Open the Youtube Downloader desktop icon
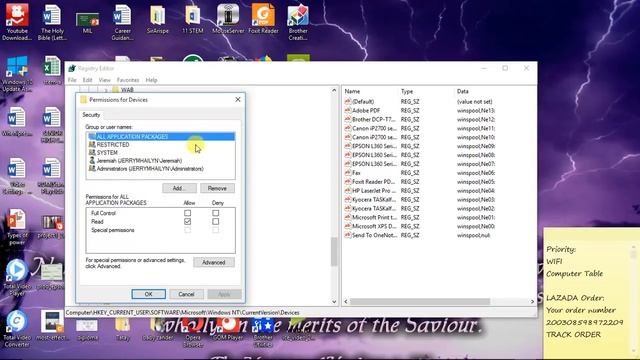The width and height of the screenshot is (640, 360). [x=17, y=21]
